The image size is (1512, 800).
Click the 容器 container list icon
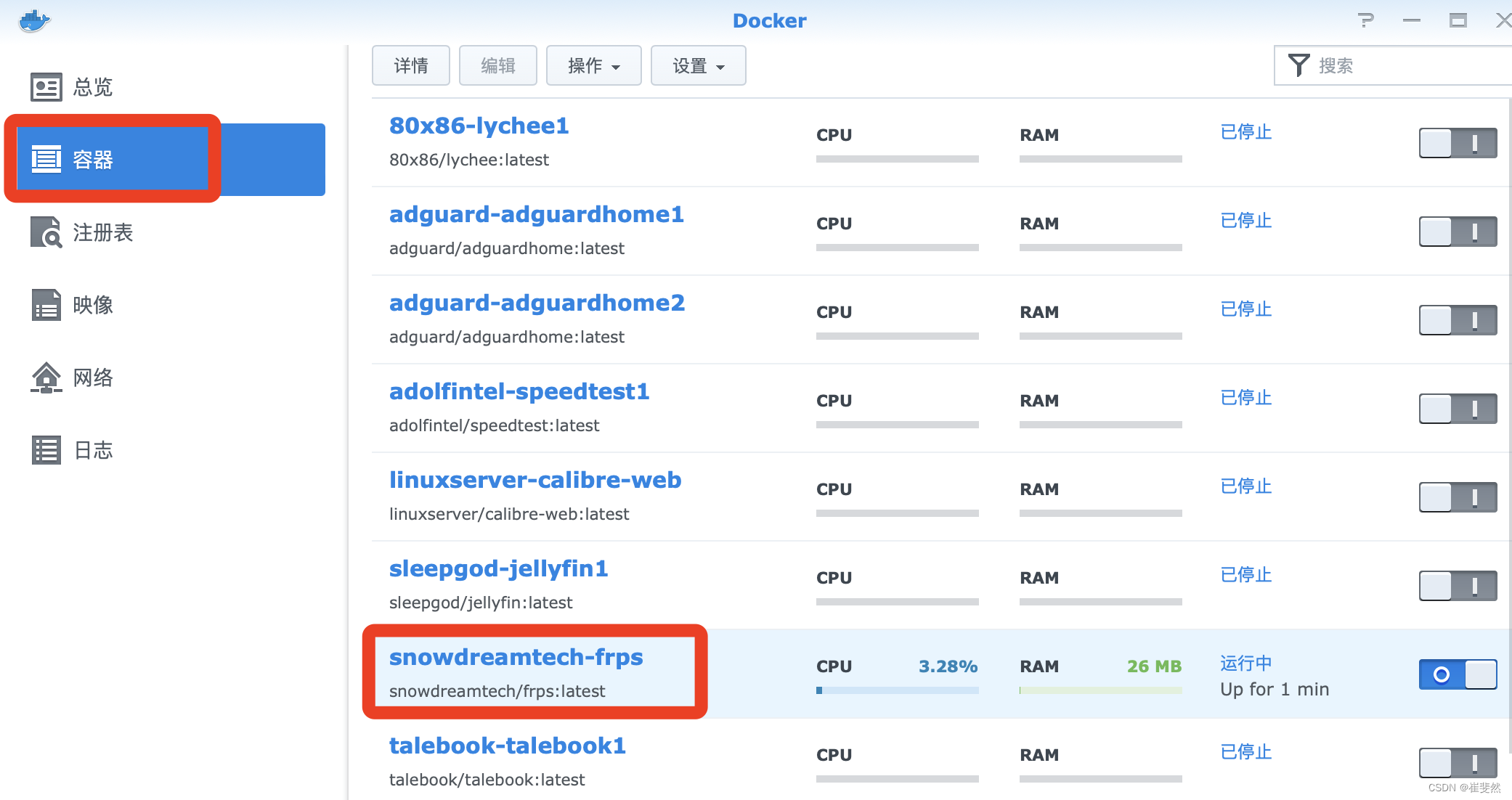pyautogui.click(x=46, y=159)
